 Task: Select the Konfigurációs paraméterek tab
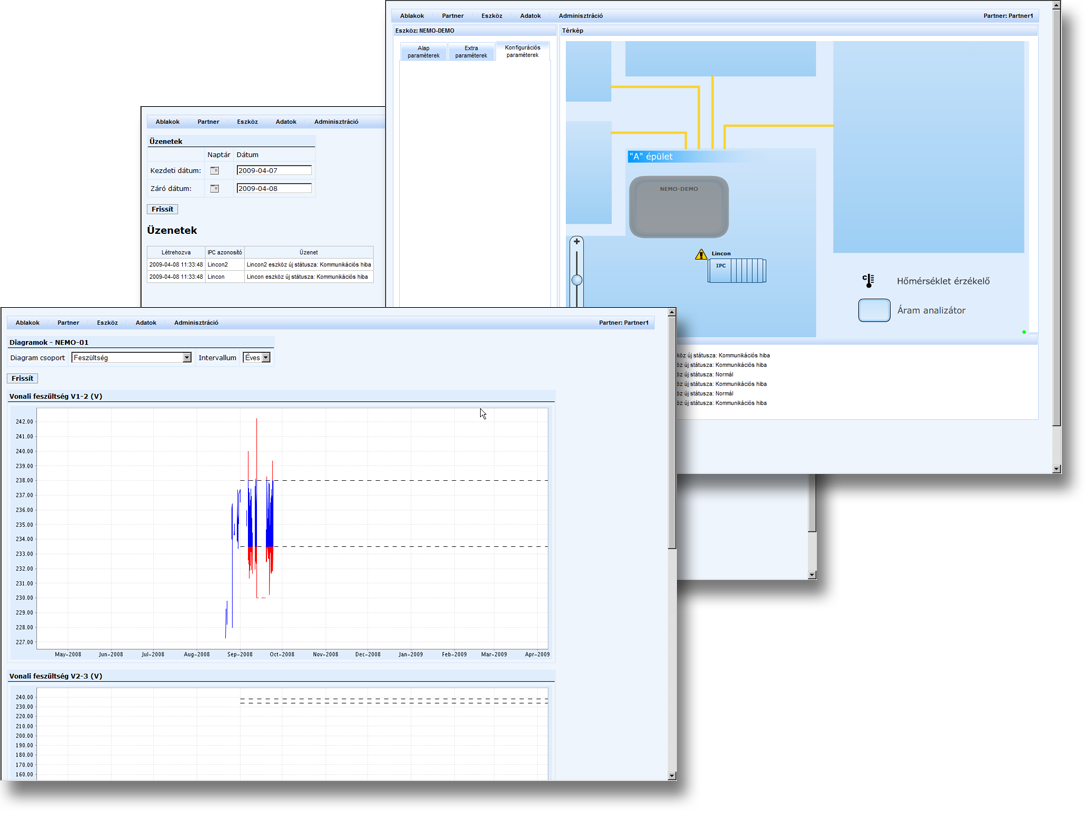click(522, 51)
